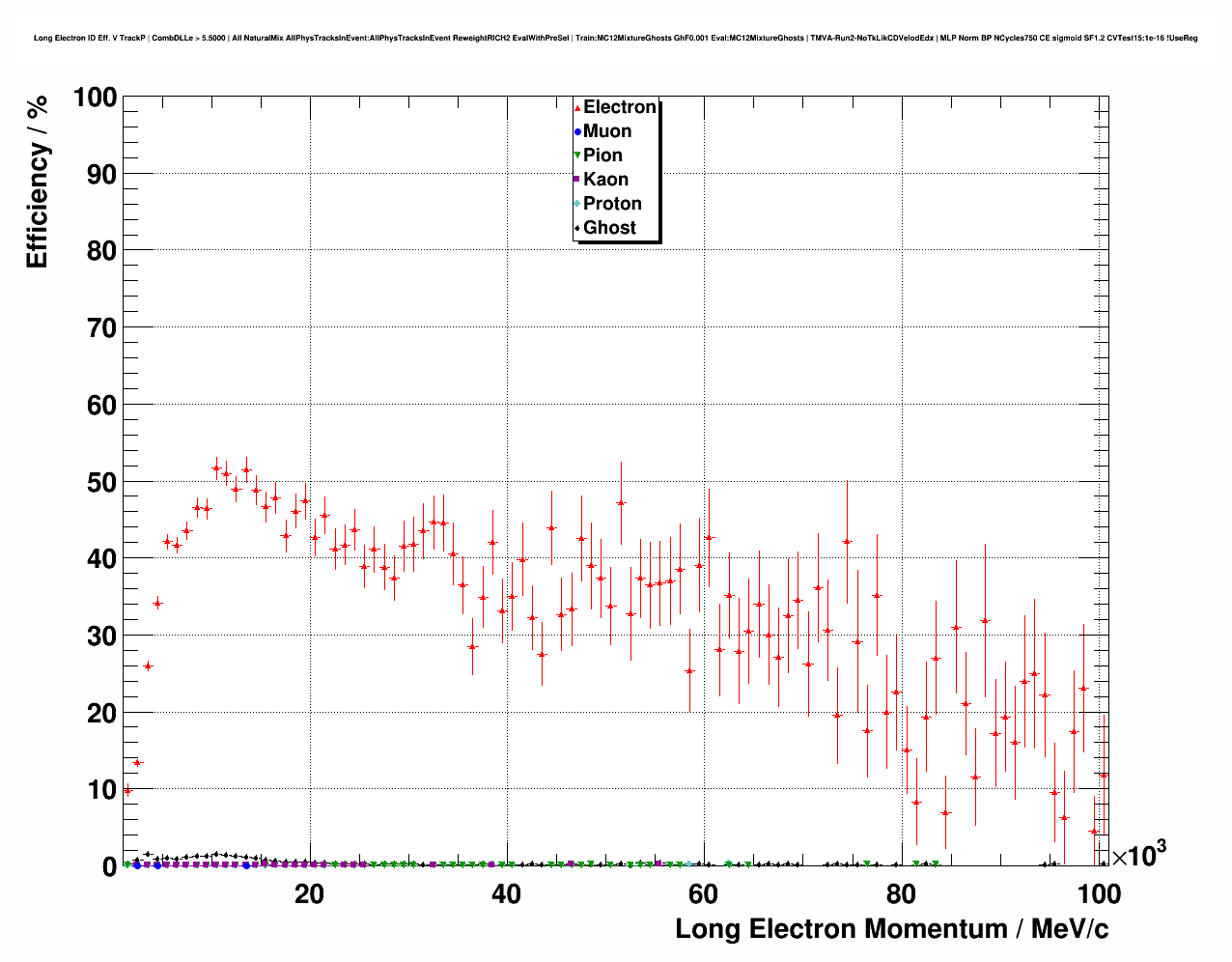This screenshot has height=962, width=1232.
Task: Click the x-axis label 80
Action: point(901,893)
